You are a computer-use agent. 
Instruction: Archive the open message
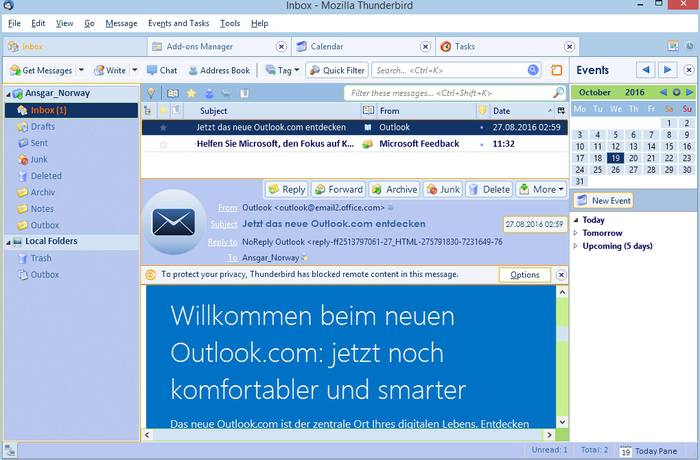point(395,189)
